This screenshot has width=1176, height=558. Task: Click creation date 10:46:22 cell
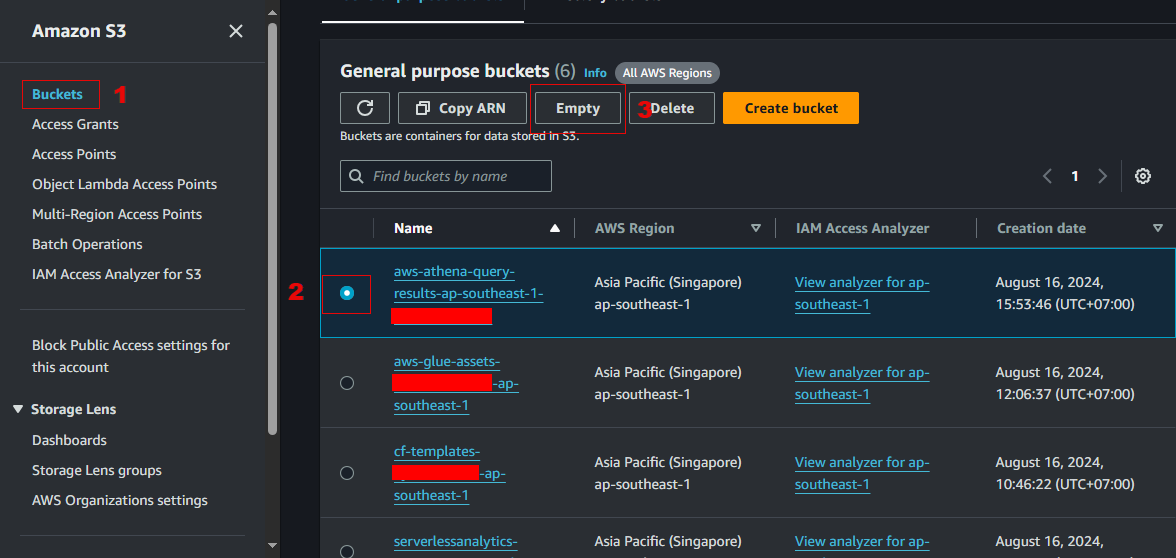(1065, 473)
